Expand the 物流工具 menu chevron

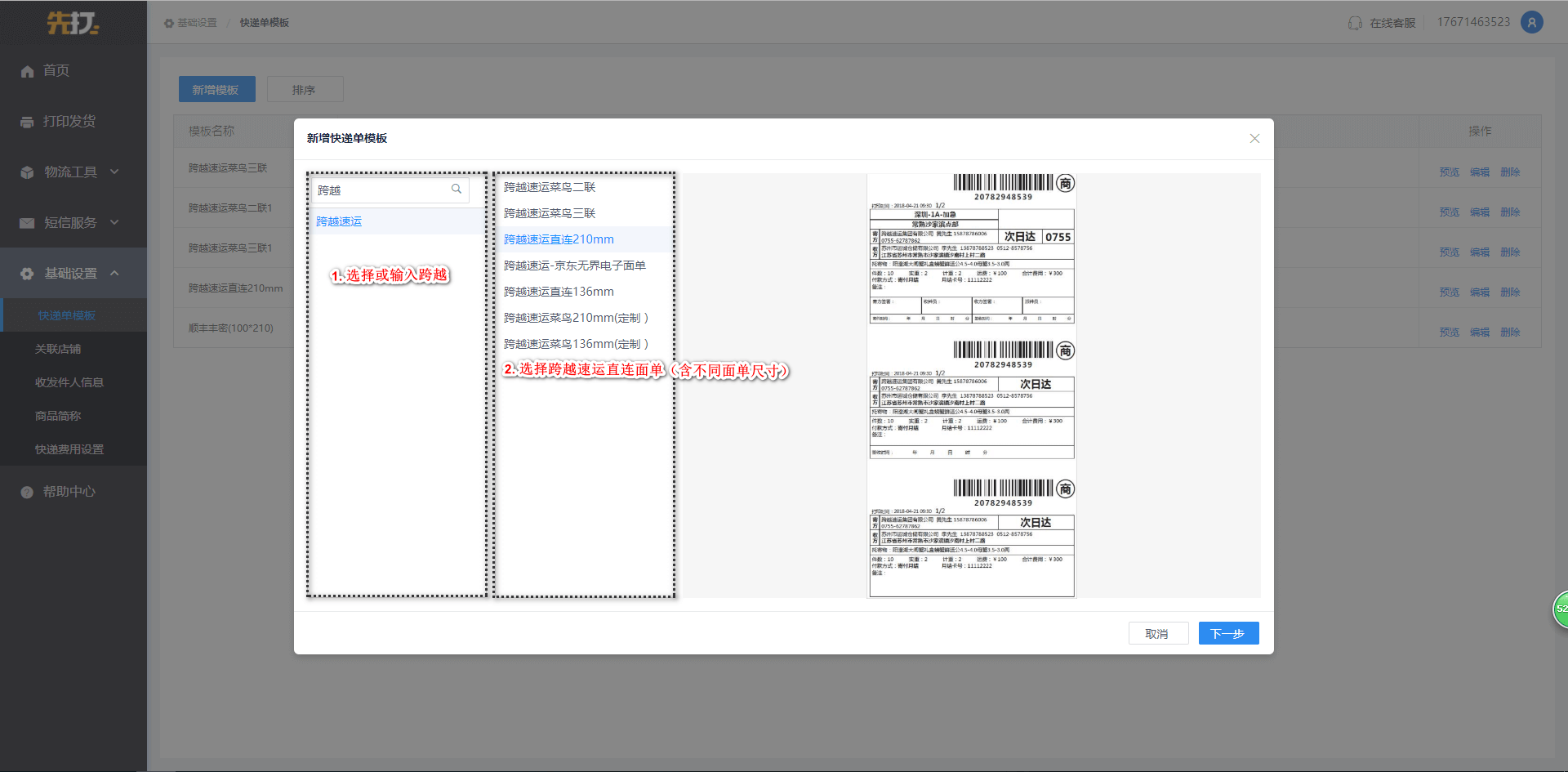[x=114, y=172]
